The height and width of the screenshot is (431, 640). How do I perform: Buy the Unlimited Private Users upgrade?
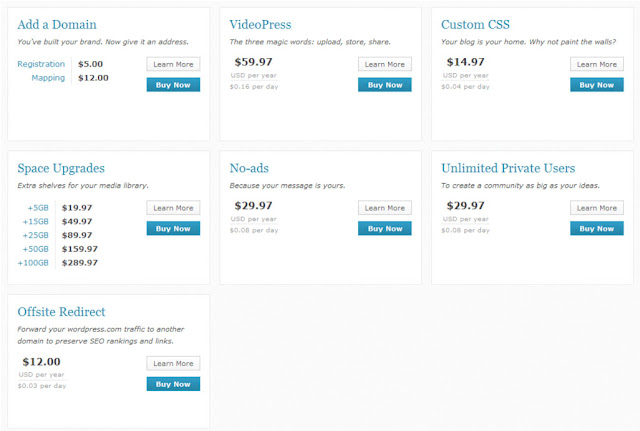pyautogui.click(x=597, y=228)
